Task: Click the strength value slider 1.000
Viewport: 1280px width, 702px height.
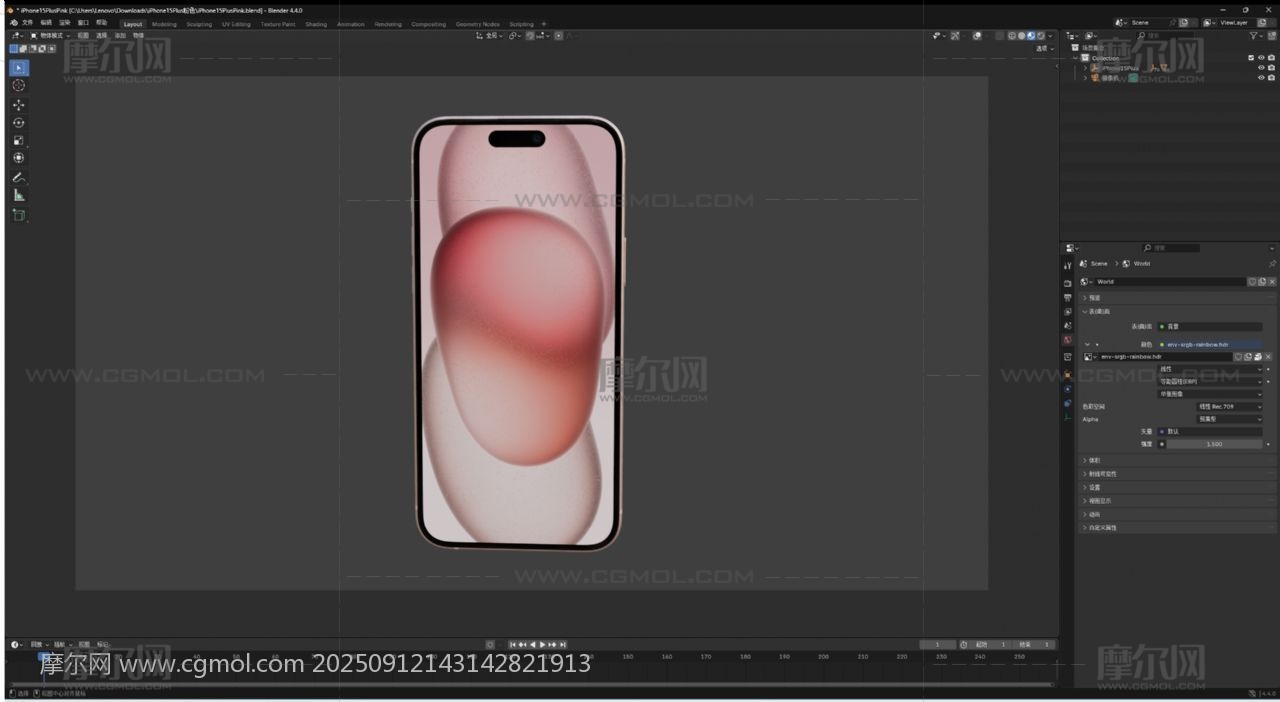Action: (x=1214, y=444)
